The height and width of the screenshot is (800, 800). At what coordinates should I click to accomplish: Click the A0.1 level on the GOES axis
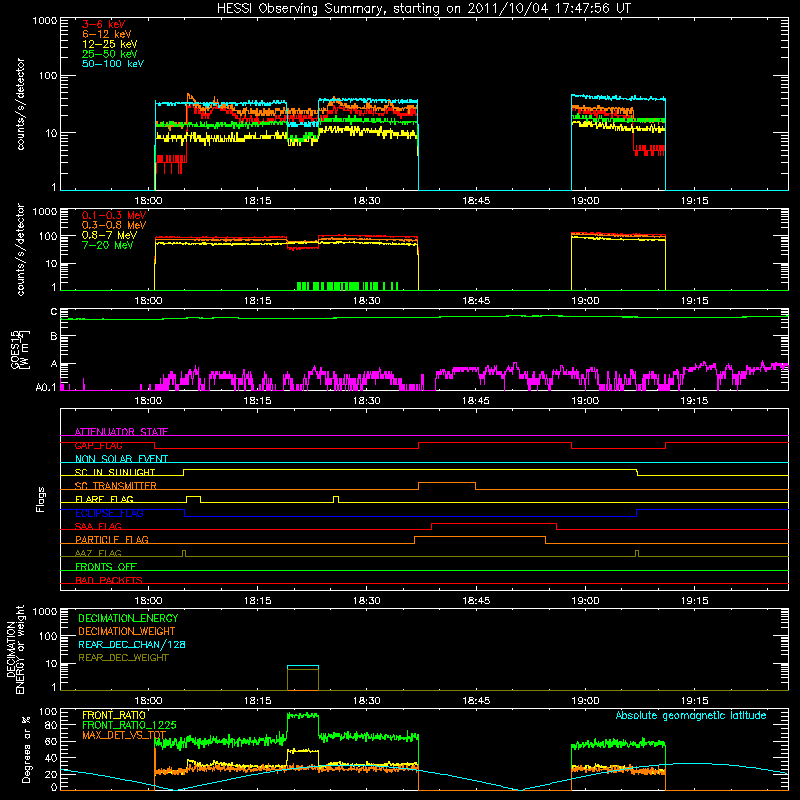[46, 388]
